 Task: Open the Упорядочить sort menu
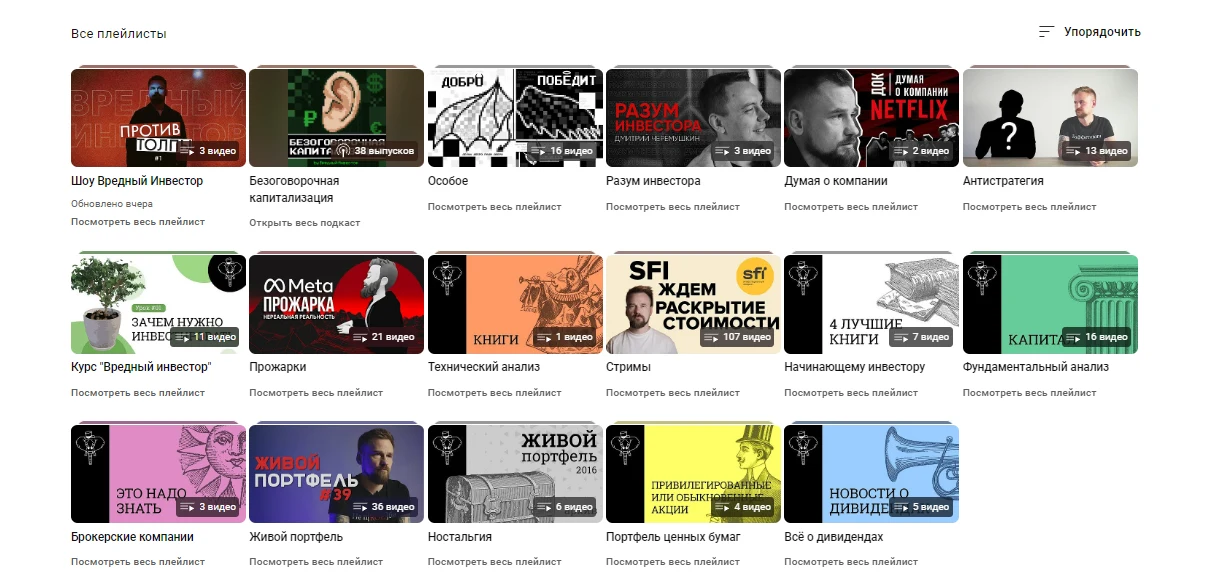[x=1089, y=32]
